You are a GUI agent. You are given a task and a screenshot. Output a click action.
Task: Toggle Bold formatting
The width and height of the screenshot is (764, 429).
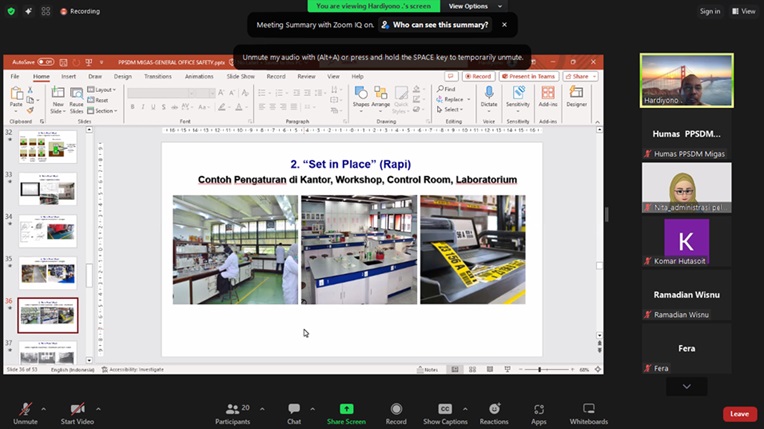pos(132,107)
